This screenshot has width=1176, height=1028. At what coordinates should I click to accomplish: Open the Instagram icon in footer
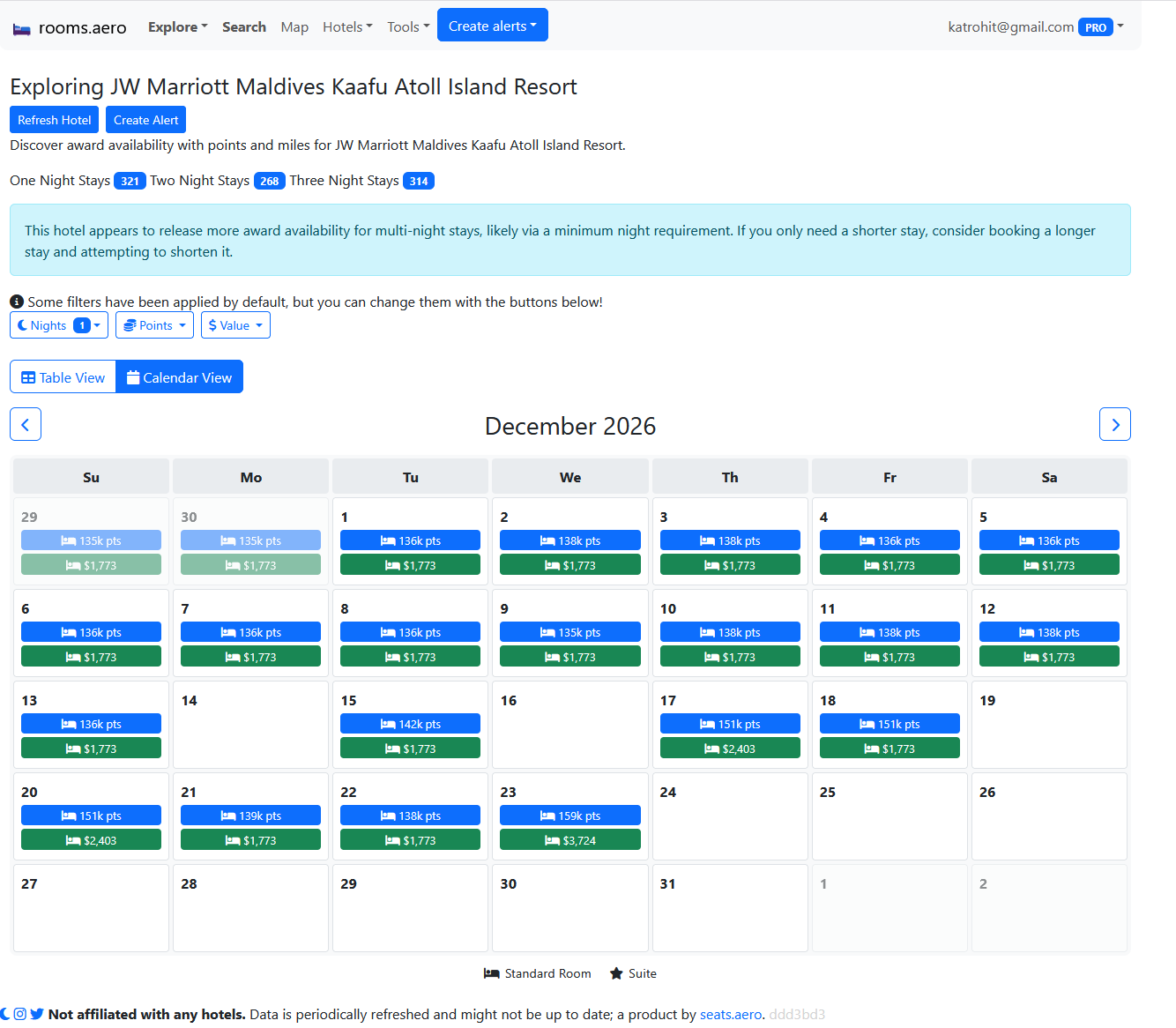click(x=19, y=1014)
